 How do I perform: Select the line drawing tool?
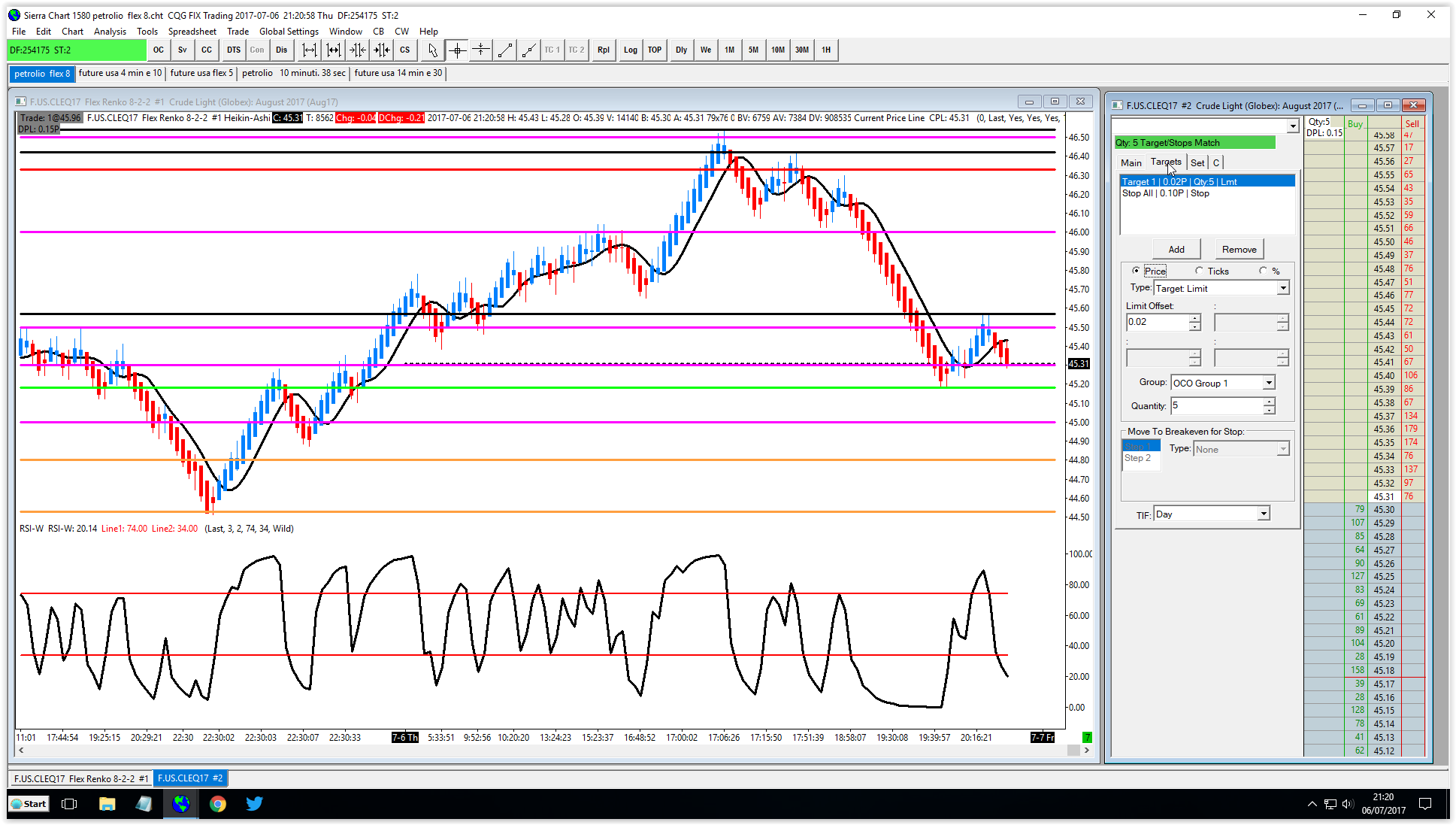pos(505,50)
